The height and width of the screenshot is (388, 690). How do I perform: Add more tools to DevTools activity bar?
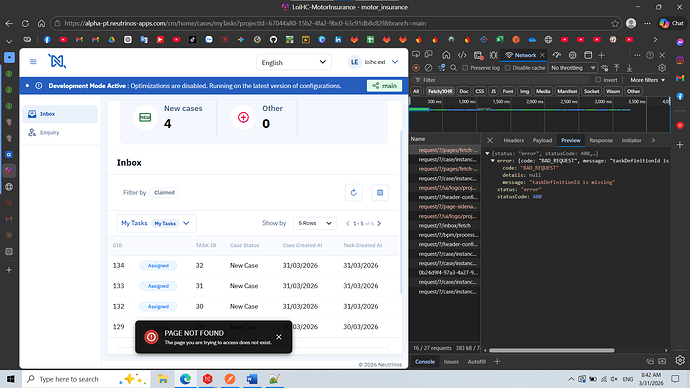pyautogui.click(x=601, y=55)
